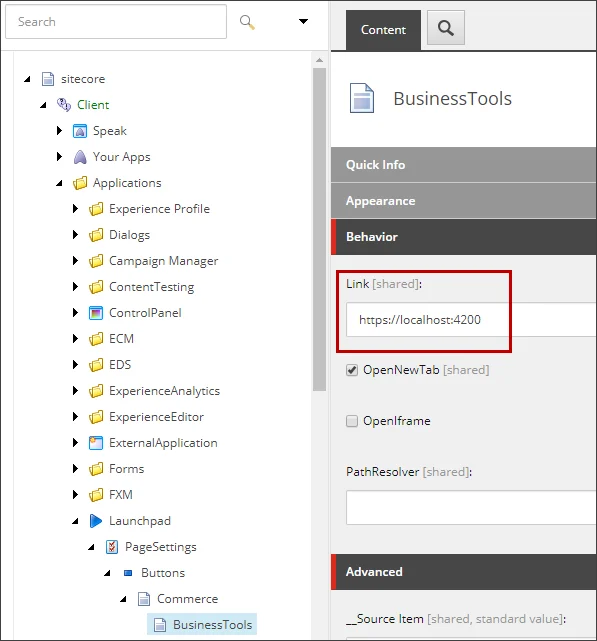The height and width of the screenshot is (641, 597).
Task: Expand the Your Apps node
Action: coord(59,157)
